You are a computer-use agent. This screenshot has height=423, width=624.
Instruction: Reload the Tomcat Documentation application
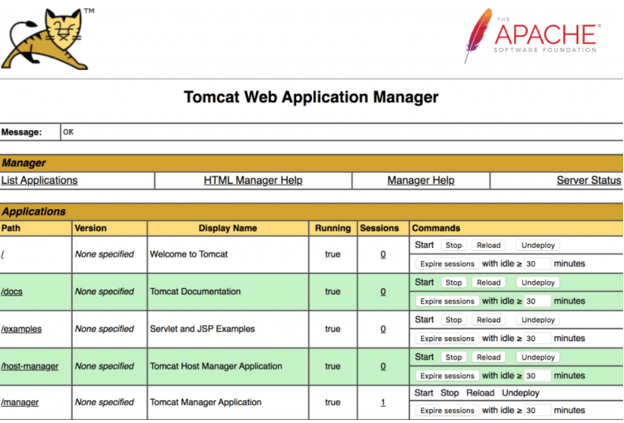click(488, 283)
